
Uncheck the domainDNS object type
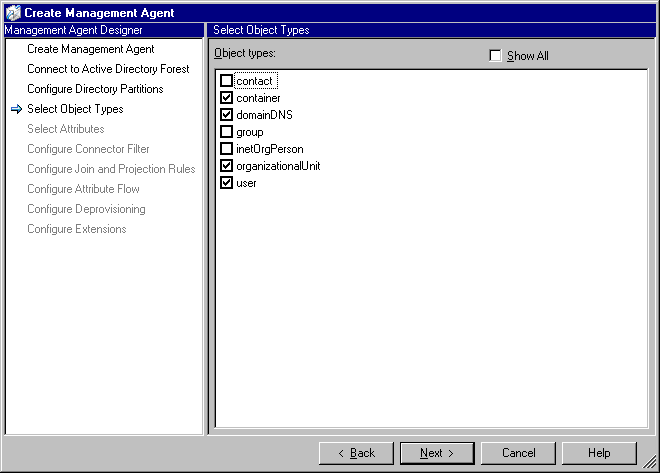tap(227, 115)
